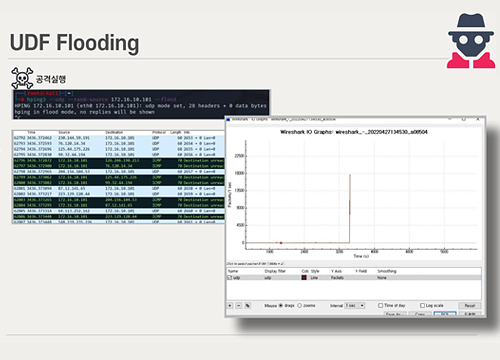Click the Wireshark icon in the title bar
Screen dimensions: 500x360
pos(228,119)
